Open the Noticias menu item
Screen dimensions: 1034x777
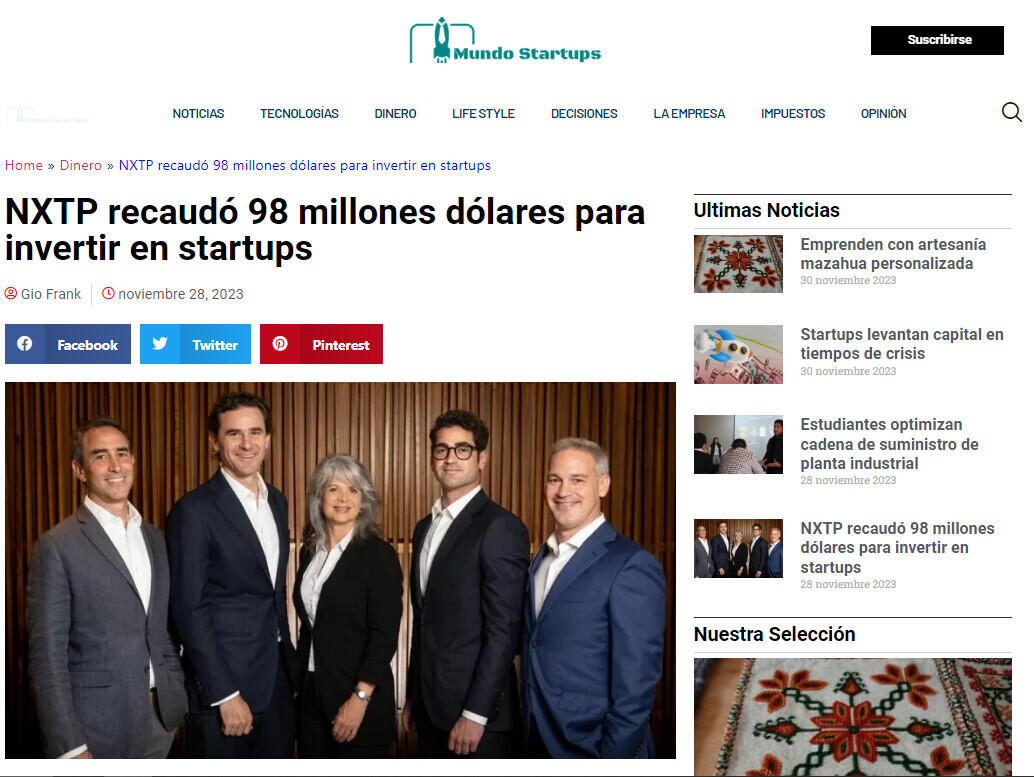coord(198,113)
